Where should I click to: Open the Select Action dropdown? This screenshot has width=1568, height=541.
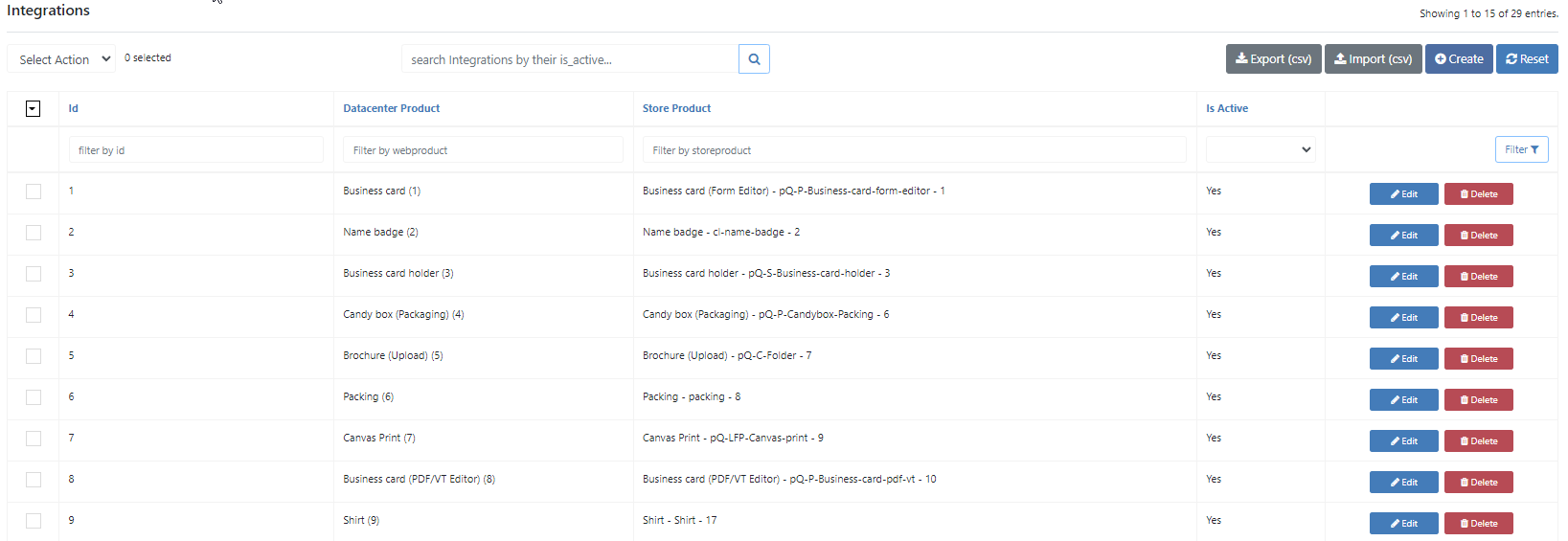click(61, 59)
